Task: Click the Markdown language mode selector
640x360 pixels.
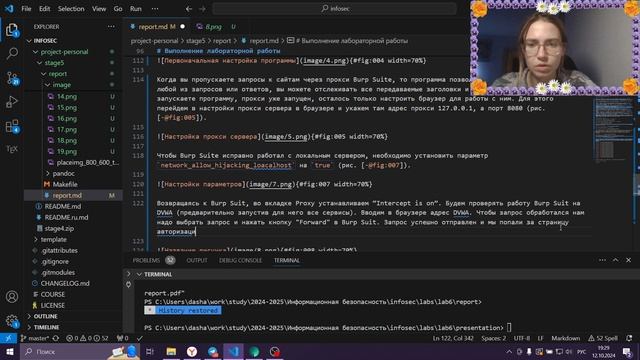Action: click(565, 338)
